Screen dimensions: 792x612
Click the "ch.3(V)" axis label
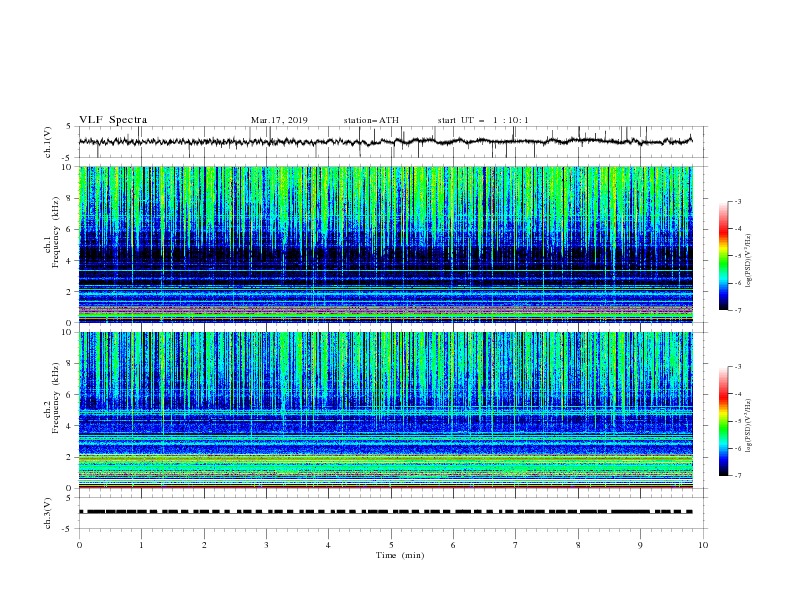click(48, 513)
